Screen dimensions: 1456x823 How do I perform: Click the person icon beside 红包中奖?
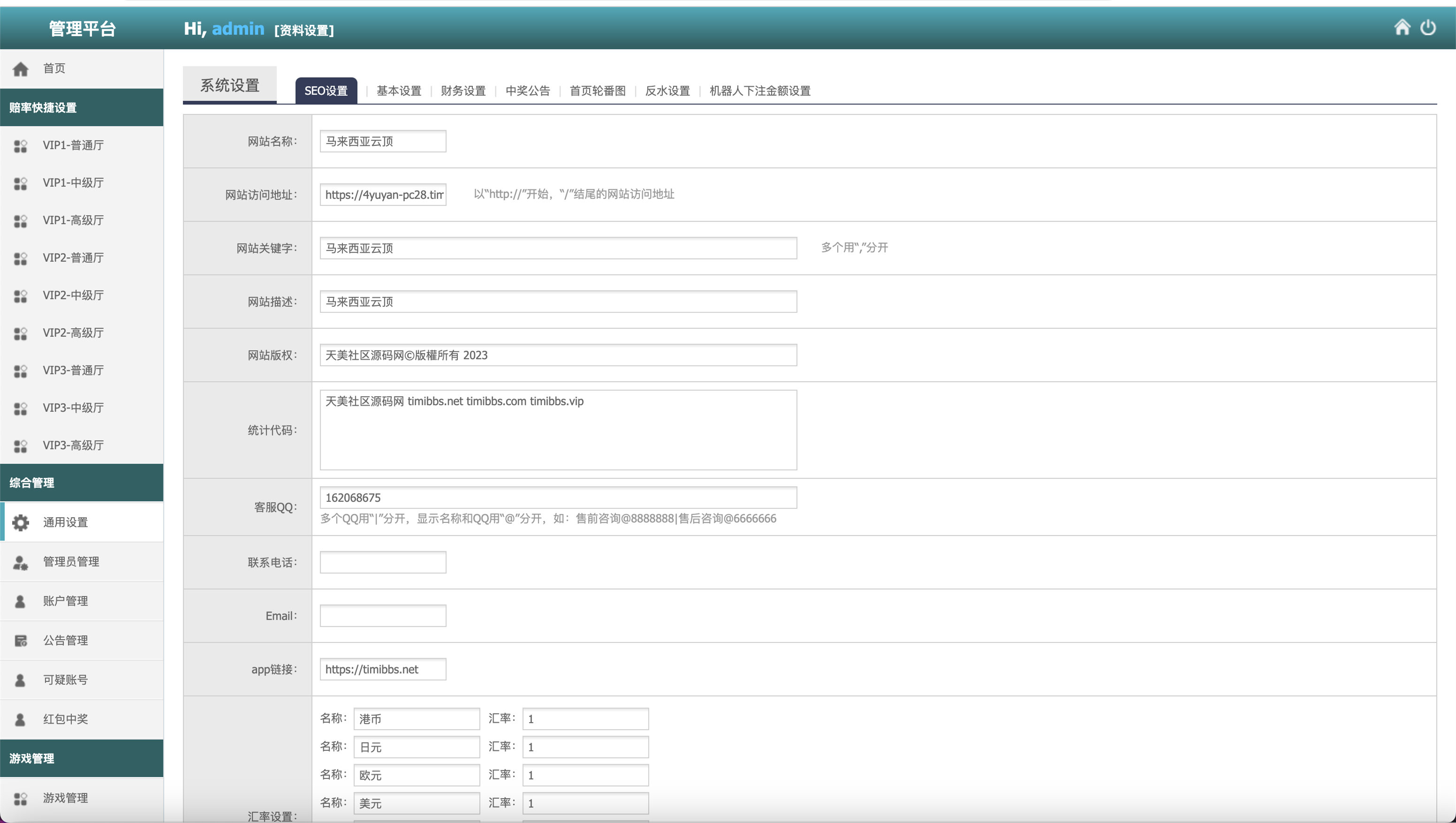pos(20,719)
